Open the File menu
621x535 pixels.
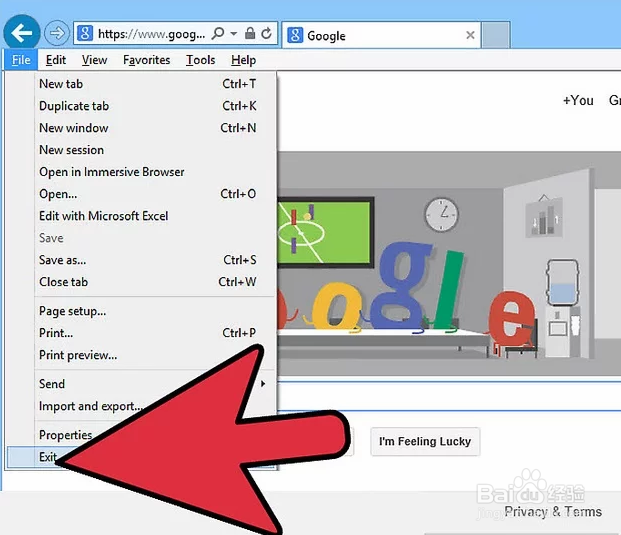click(x=21, y=60)
